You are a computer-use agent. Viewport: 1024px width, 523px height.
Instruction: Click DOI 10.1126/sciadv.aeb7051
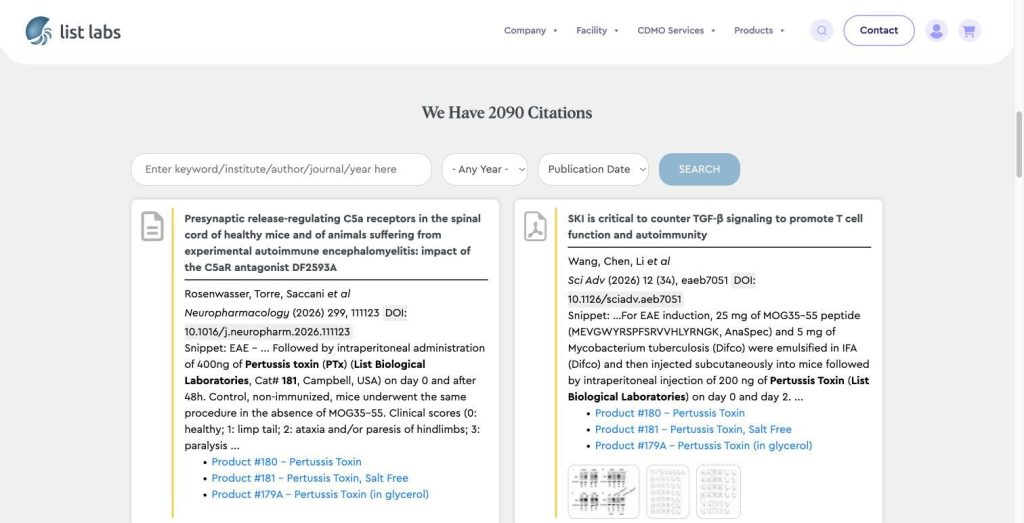(625, 299)
